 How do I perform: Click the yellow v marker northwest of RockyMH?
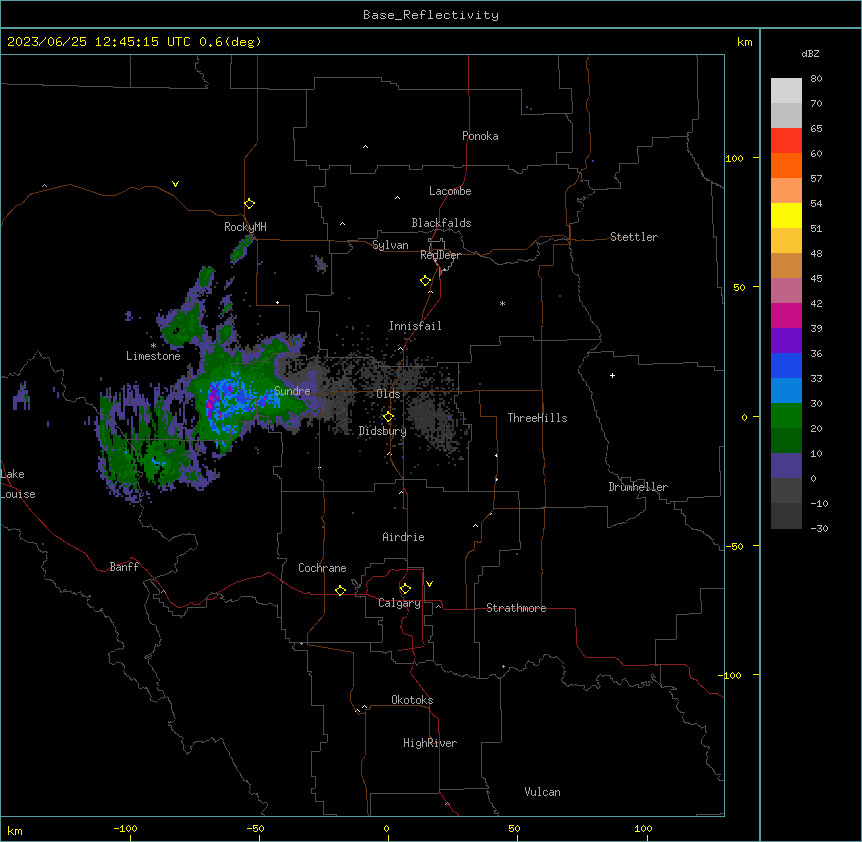coord(175,184)
